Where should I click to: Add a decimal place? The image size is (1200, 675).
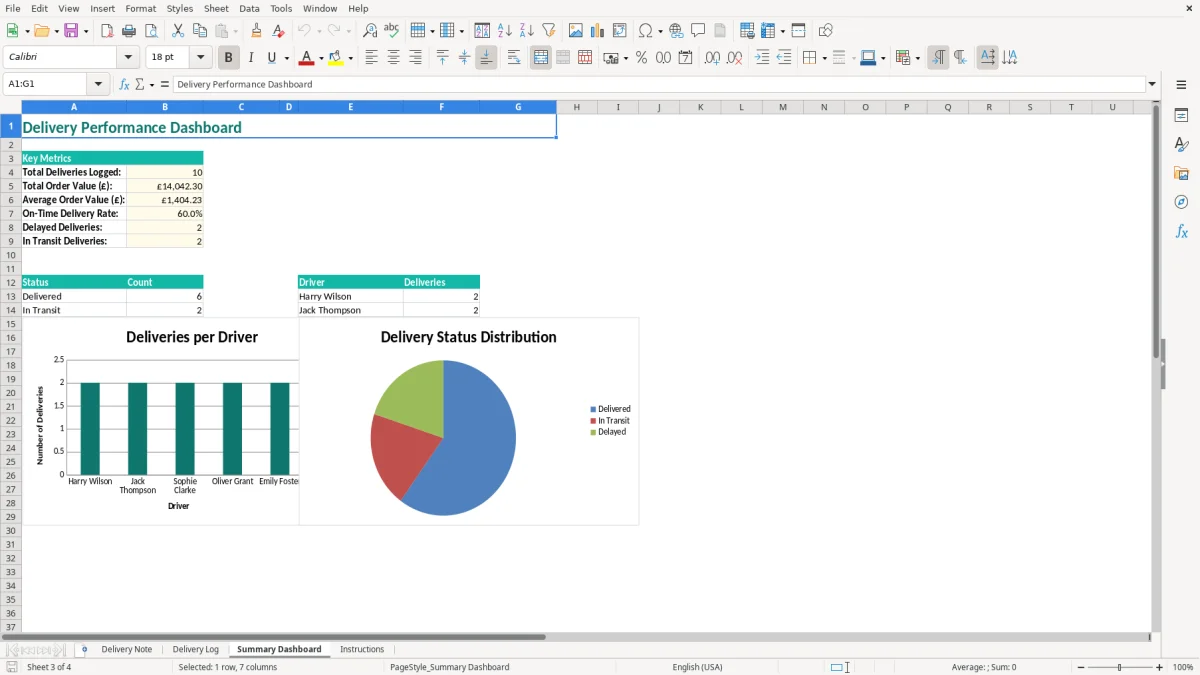(x=712, y=58)
